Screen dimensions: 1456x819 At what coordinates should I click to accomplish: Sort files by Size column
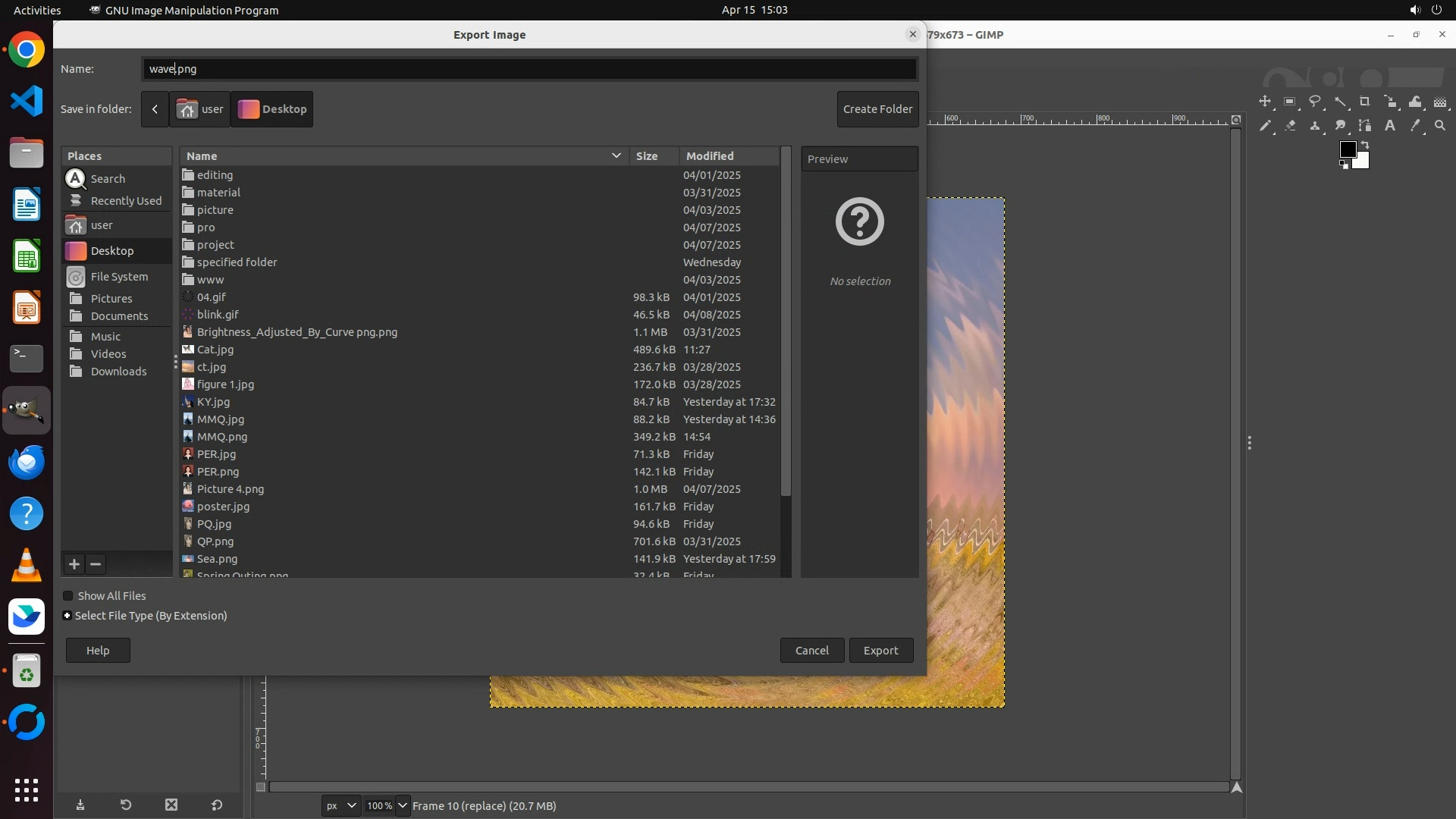[647, 155]
